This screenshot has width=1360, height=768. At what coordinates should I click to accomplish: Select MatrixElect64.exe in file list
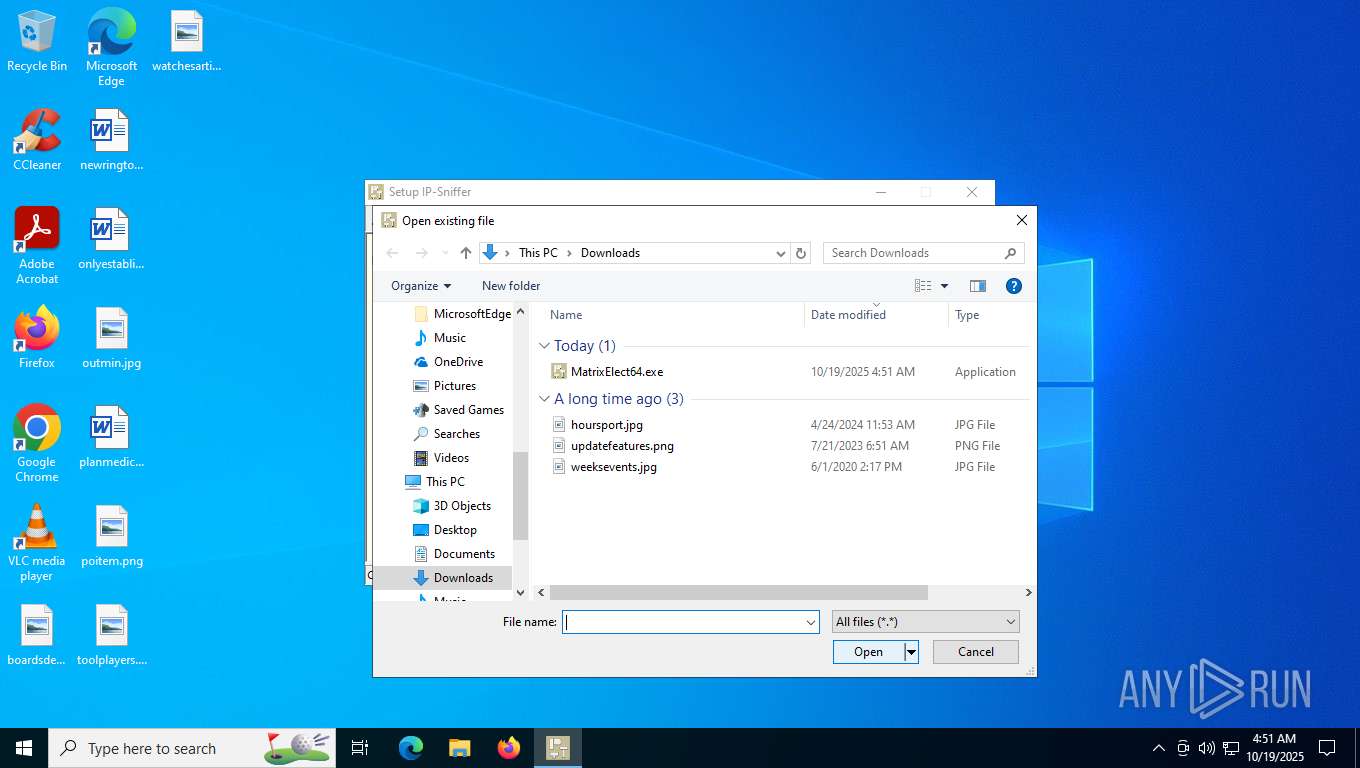pos(608,372)
